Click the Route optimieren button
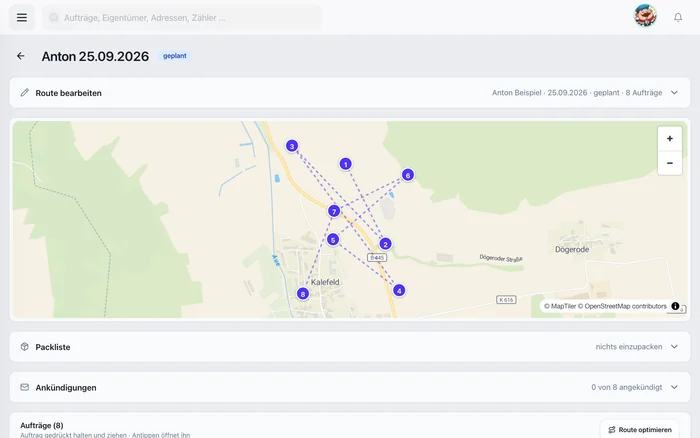Image resolution: width=700 pixels, height=438 pixels. click(x=639, y=430)
